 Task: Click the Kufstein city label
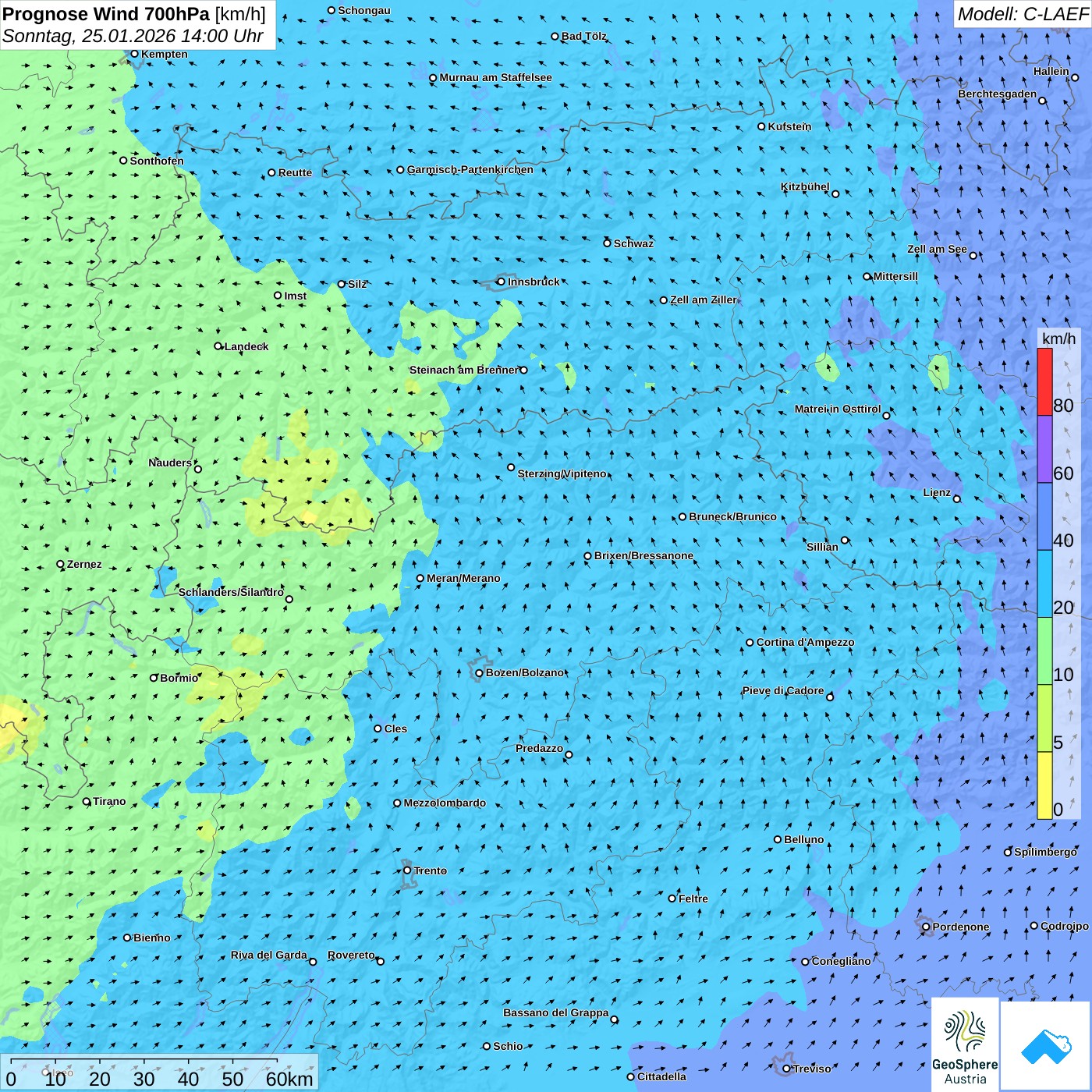[x=789, y=126]
